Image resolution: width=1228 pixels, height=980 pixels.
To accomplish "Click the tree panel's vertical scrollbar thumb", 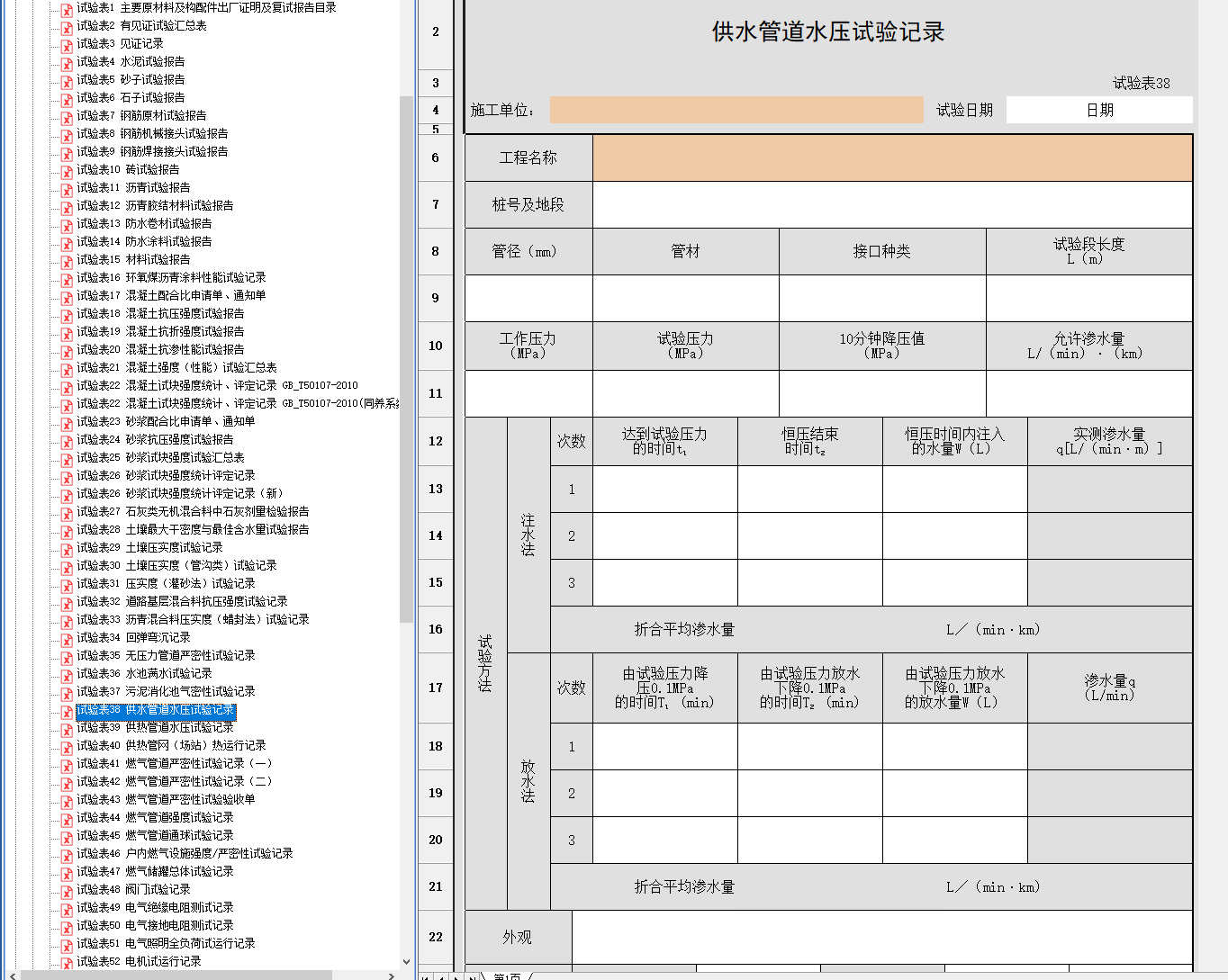I will (x=406, y=358).
